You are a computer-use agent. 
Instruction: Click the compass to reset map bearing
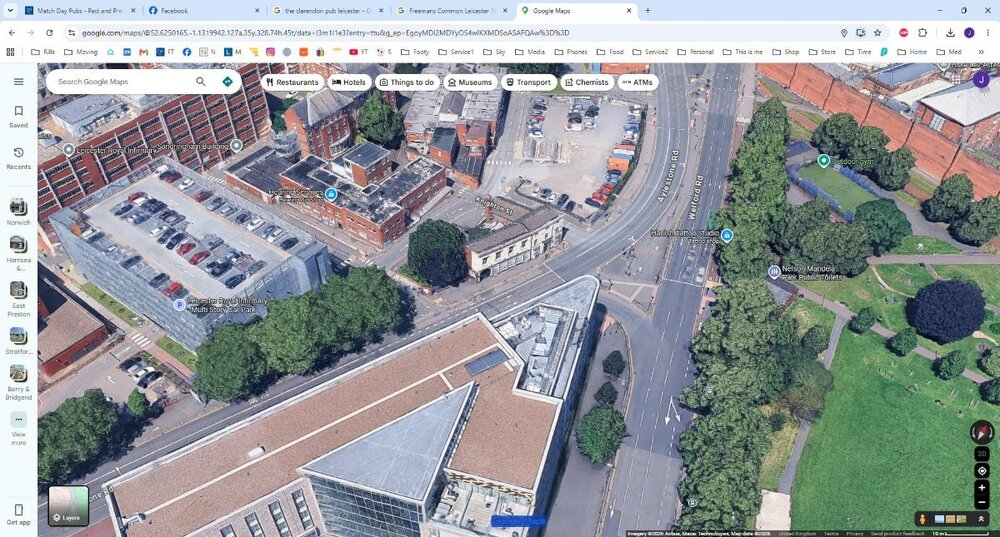[x=982, y=432]
